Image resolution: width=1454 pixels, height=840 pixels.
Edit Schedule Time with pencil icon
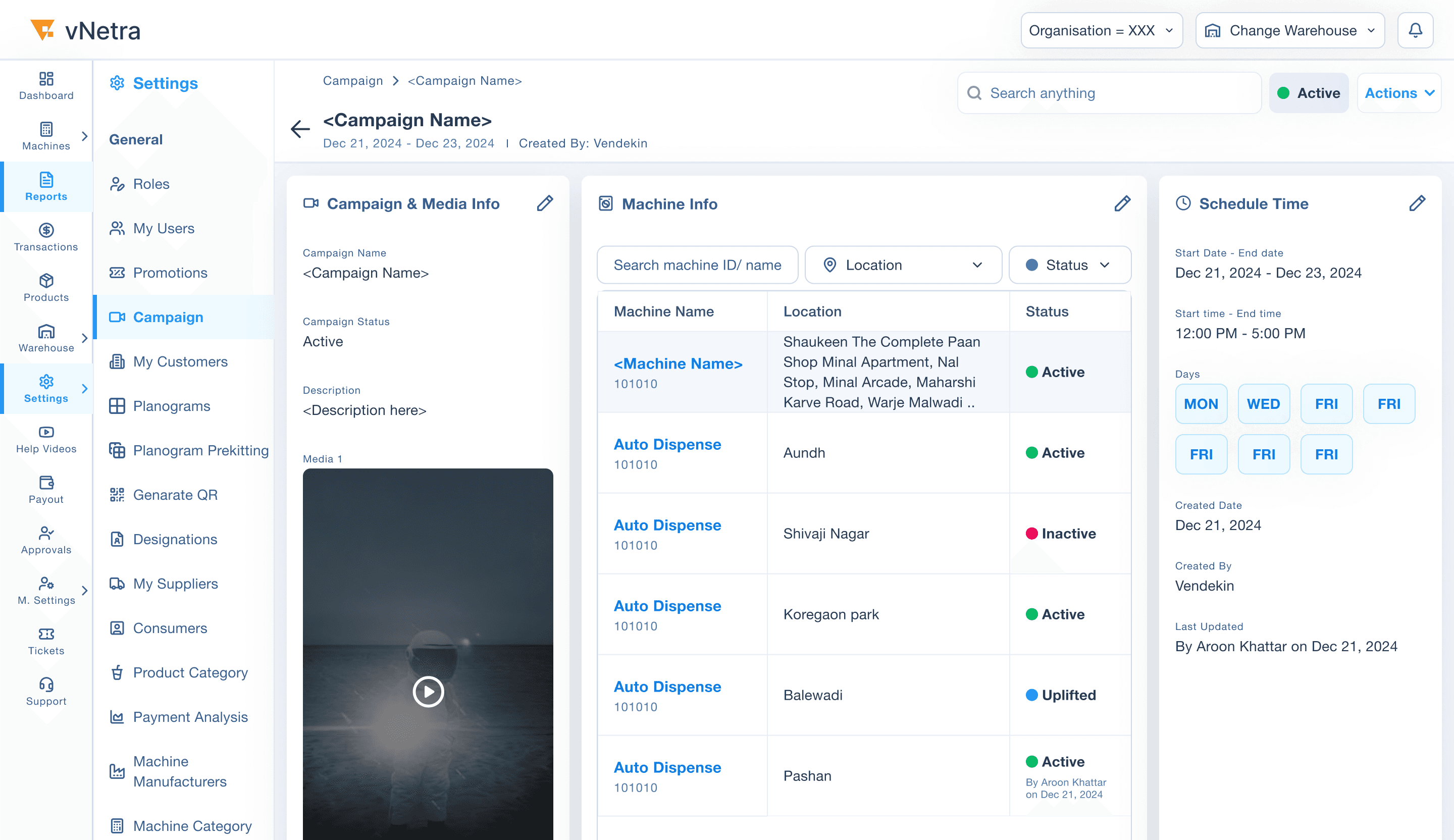click(x=1417, y=203)
